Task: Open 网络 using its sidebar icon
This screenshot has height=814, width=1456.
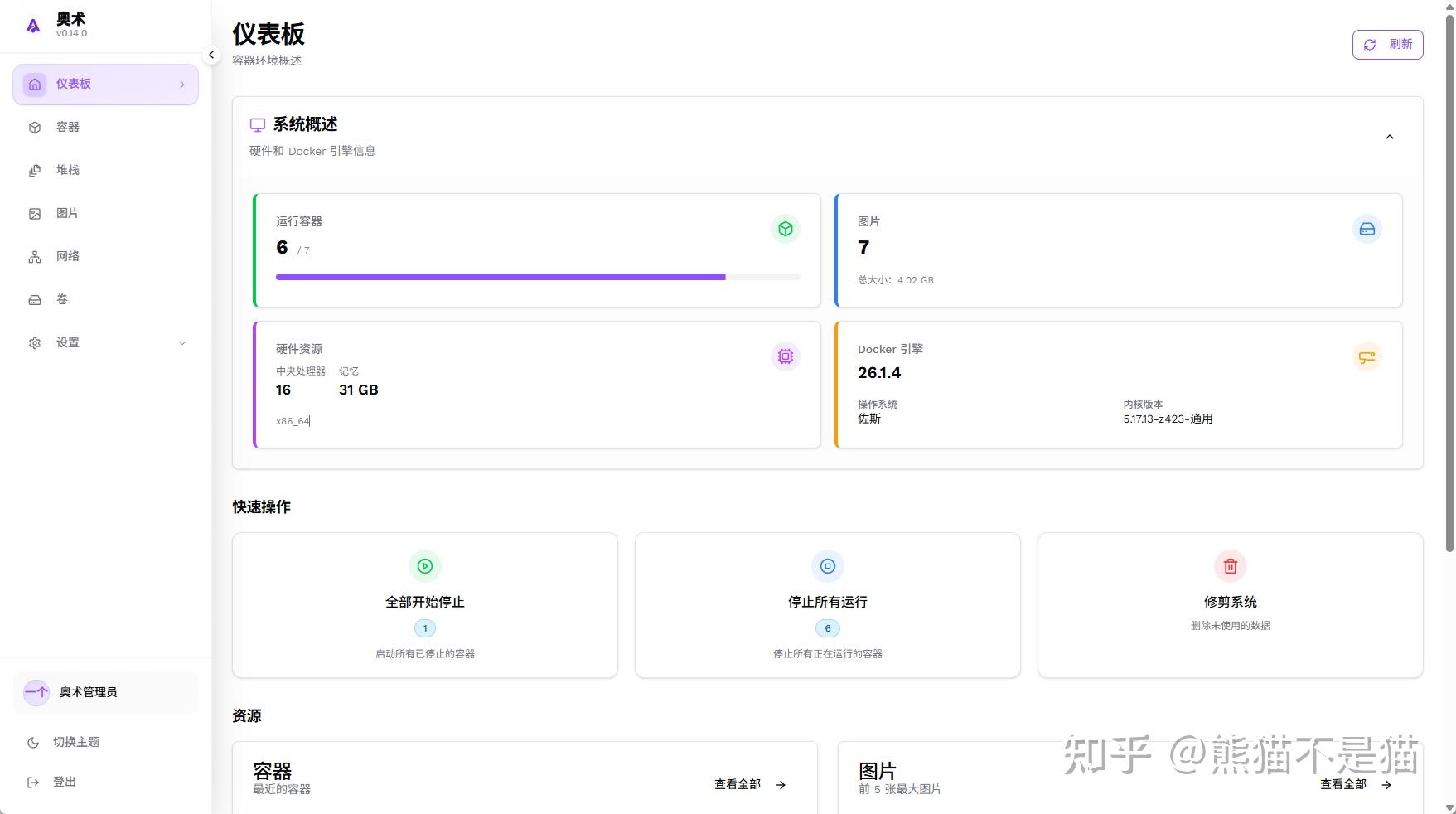Action: tap(34, 256)
